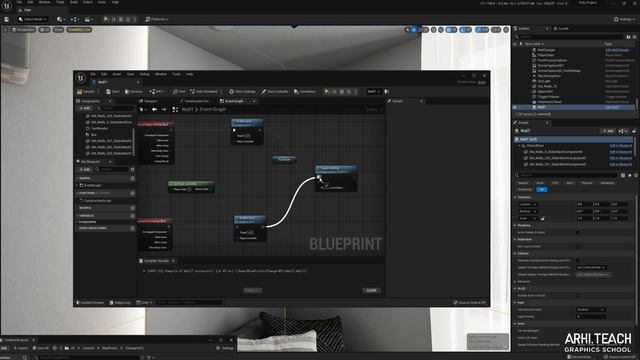This screenshot has width=640, height=360.
Task: Click Add in the My Blueprint panel
Action: click(x=85, y=169)
